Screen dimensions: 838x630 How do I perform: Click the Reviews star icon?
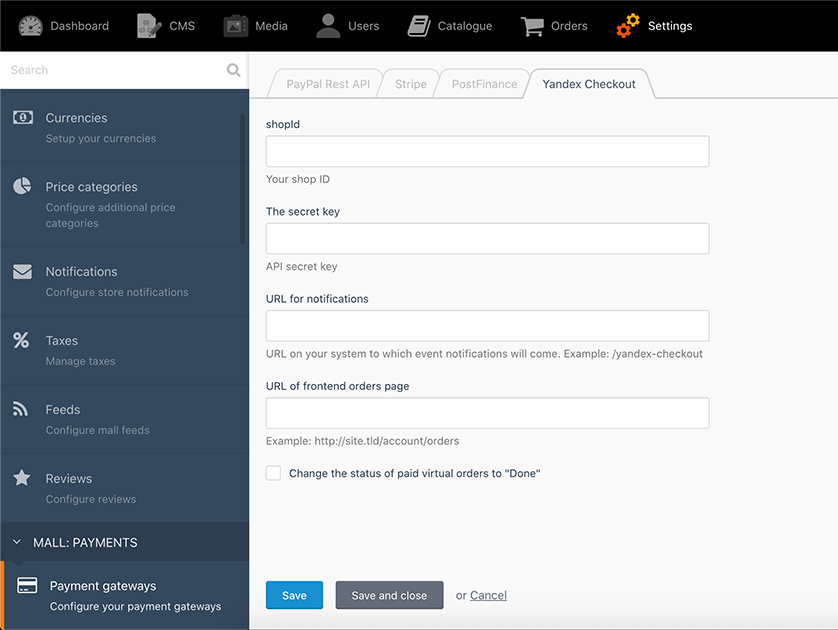pos(22,478)
